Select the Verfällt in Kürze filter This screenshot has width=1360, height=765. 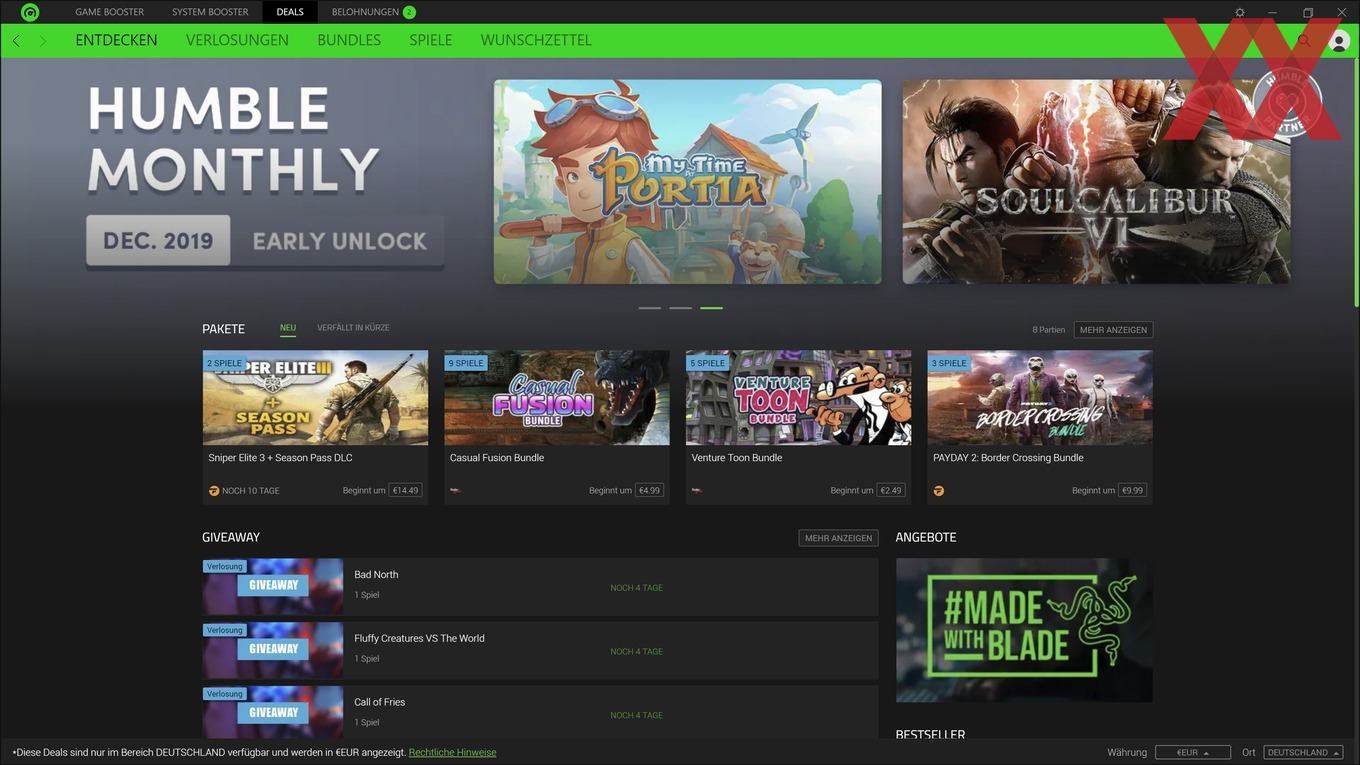(x=353, y=328)
